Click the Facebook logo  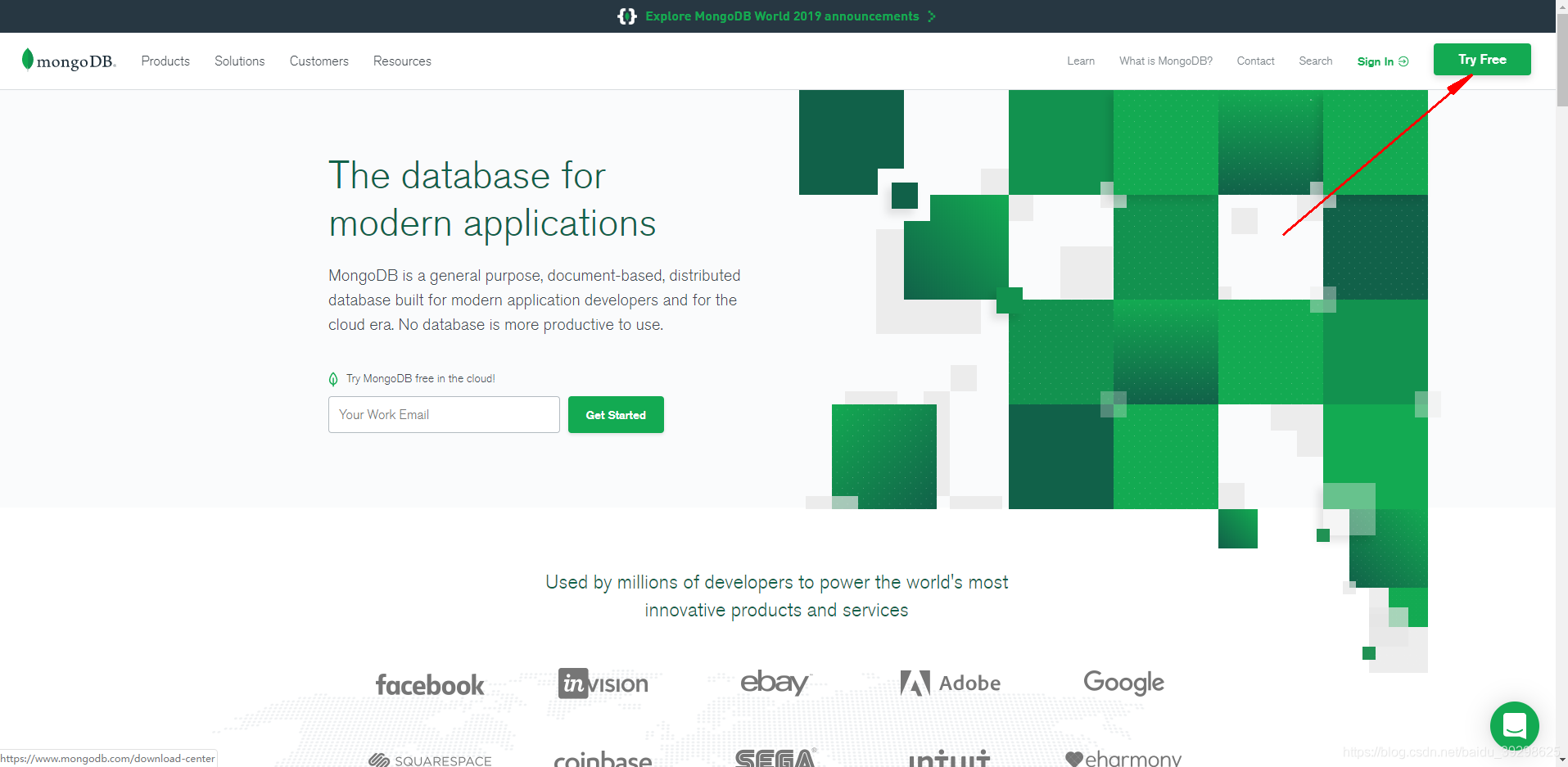pyautogui.click(x=430, y=684)
